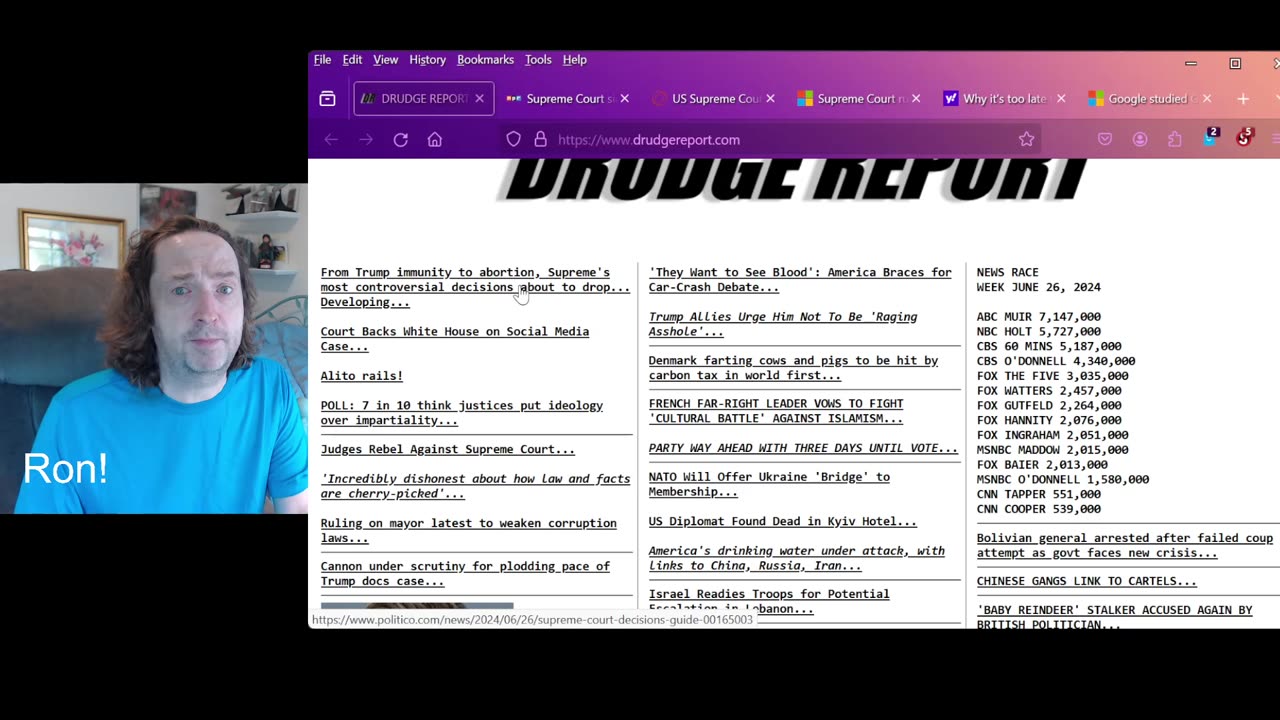This screenshot has width=1280, height=720.
Task: Open the Edit menu
Action: [352, 60]
